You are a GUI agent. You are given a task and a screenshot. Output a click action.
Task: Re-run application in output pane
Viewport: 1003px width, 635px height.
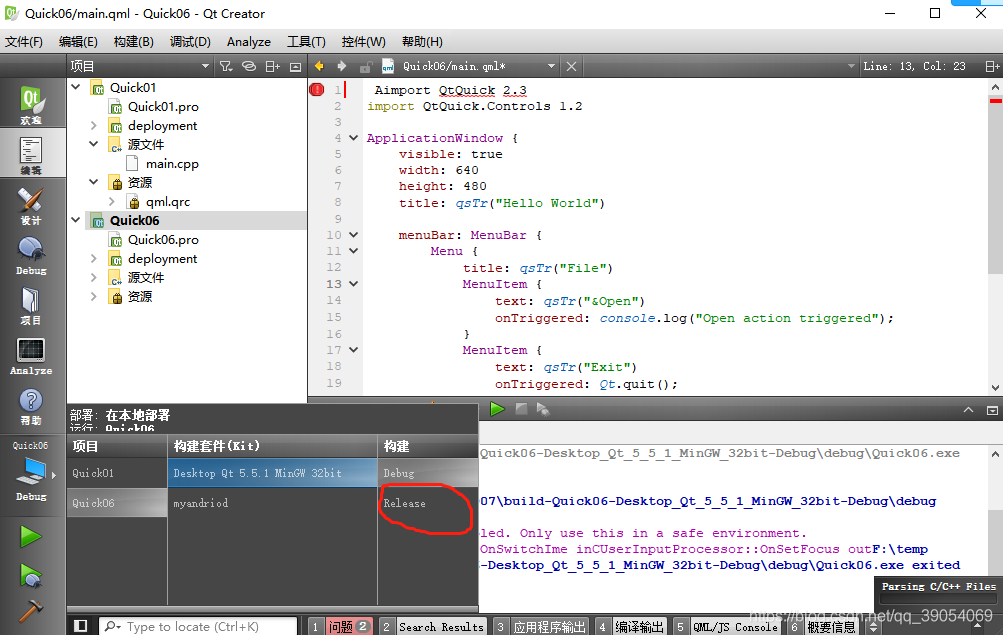click(497, 409)
